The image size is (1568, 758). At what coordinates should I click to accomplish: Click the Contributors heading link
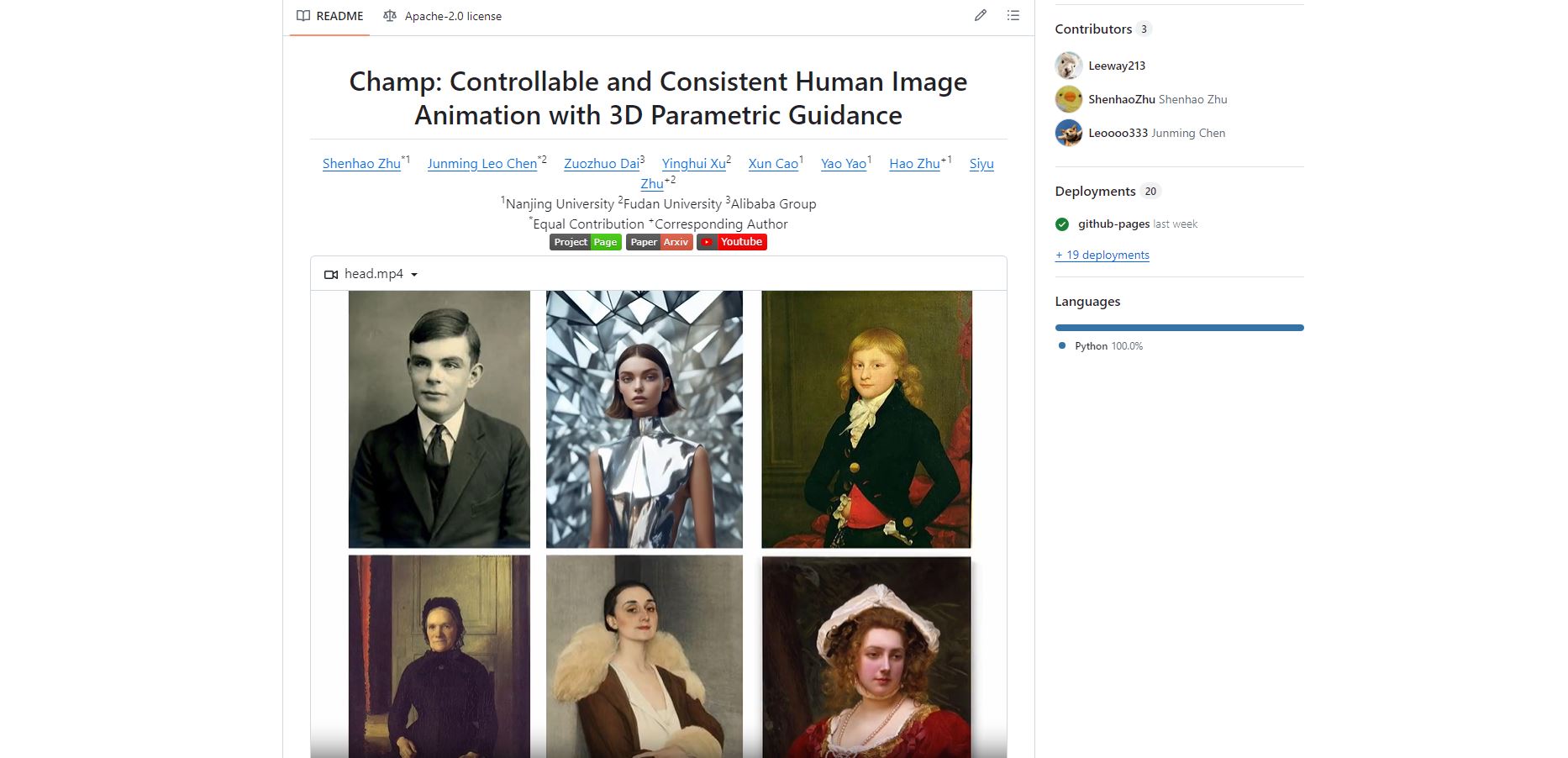[x=1093, y=29]
